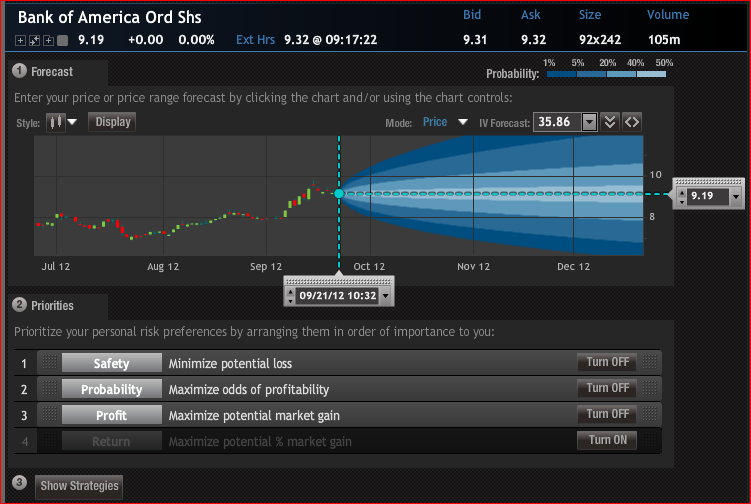
Task: Turn OFF the Profit priority
Action: [x=607, y=414]
